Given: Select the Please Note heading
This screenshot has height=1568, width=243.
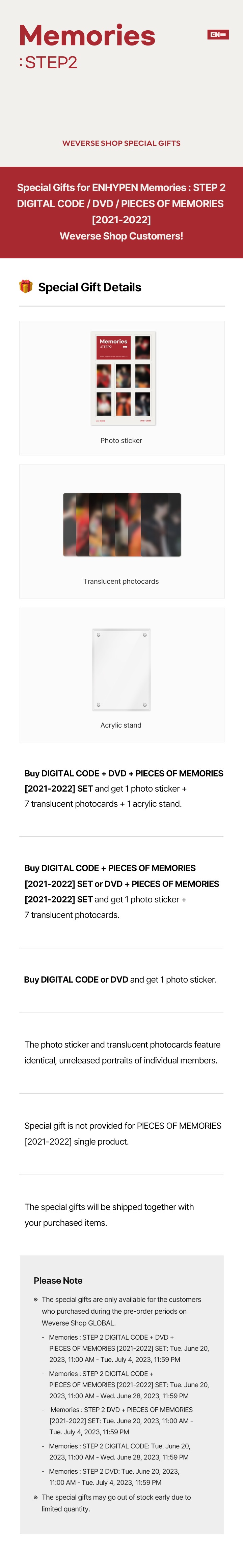Looking at the screenshot, I should 58,1281.
